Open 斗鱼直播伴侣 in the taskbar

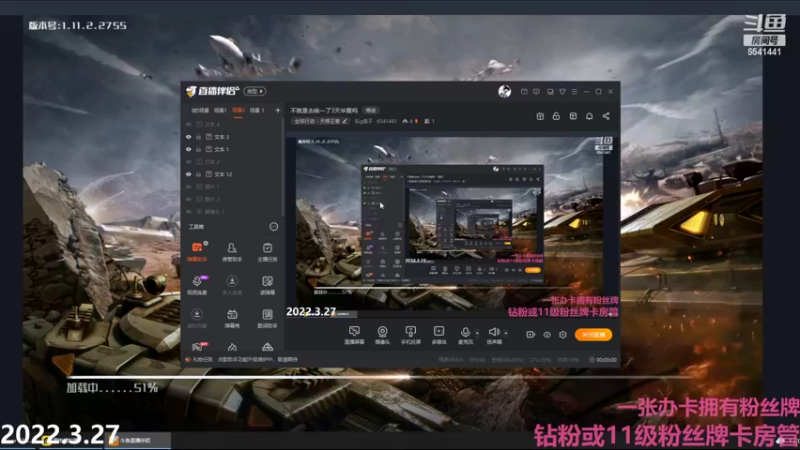point(137,441)
